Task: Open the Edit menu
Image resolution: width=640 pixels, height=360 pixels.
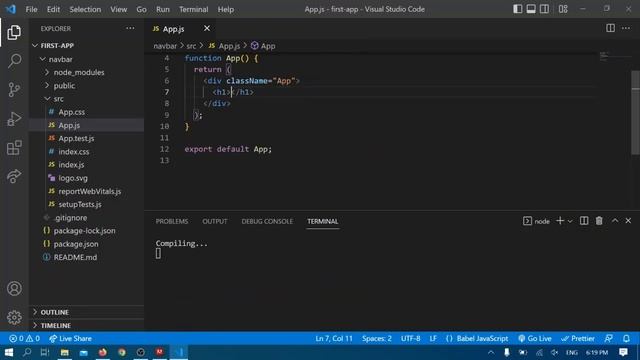Action: (x=53, y=9)
